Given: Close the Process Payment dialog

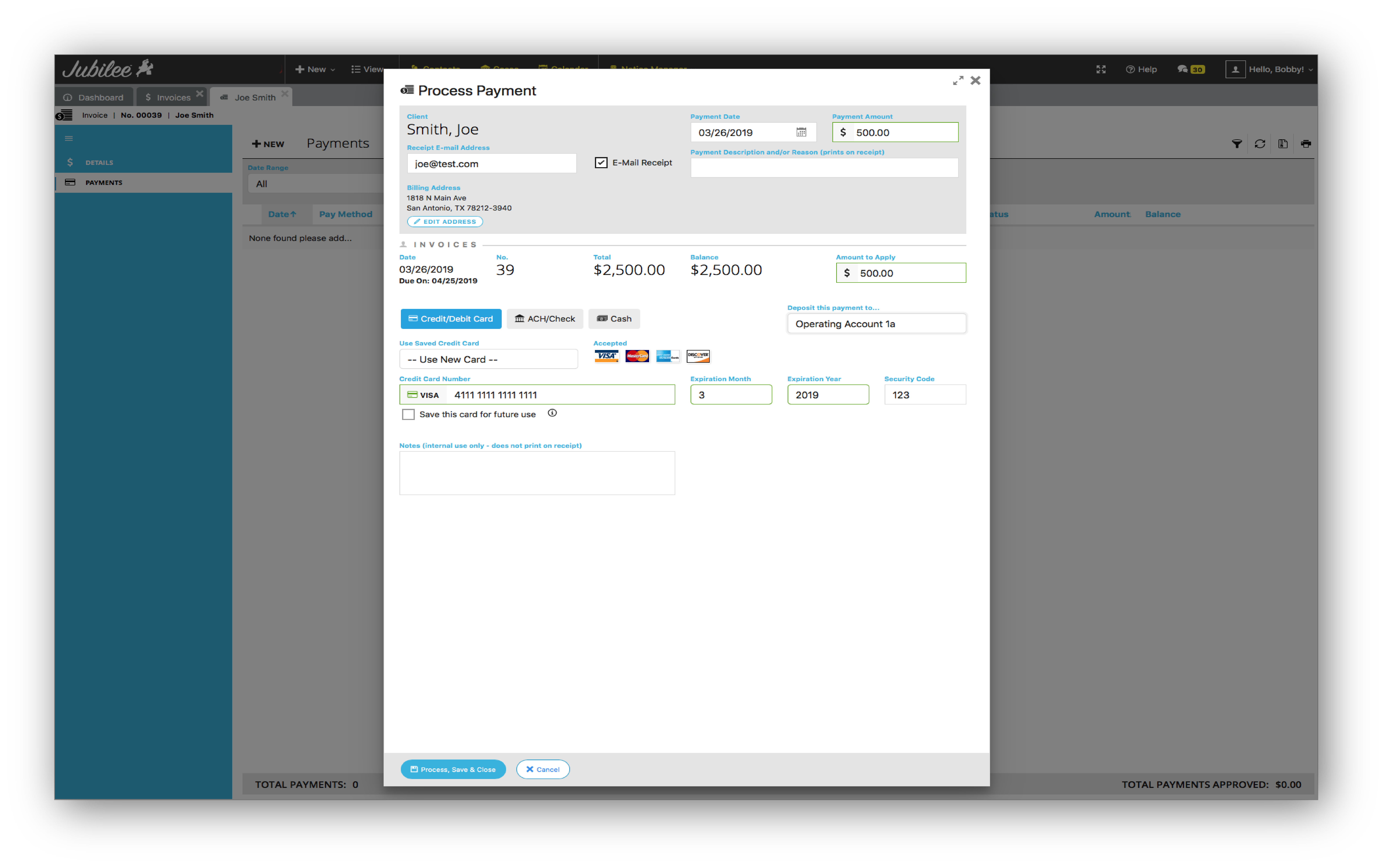Looking at the screenshot, I should pyautogui.click(x=975, y=80).
